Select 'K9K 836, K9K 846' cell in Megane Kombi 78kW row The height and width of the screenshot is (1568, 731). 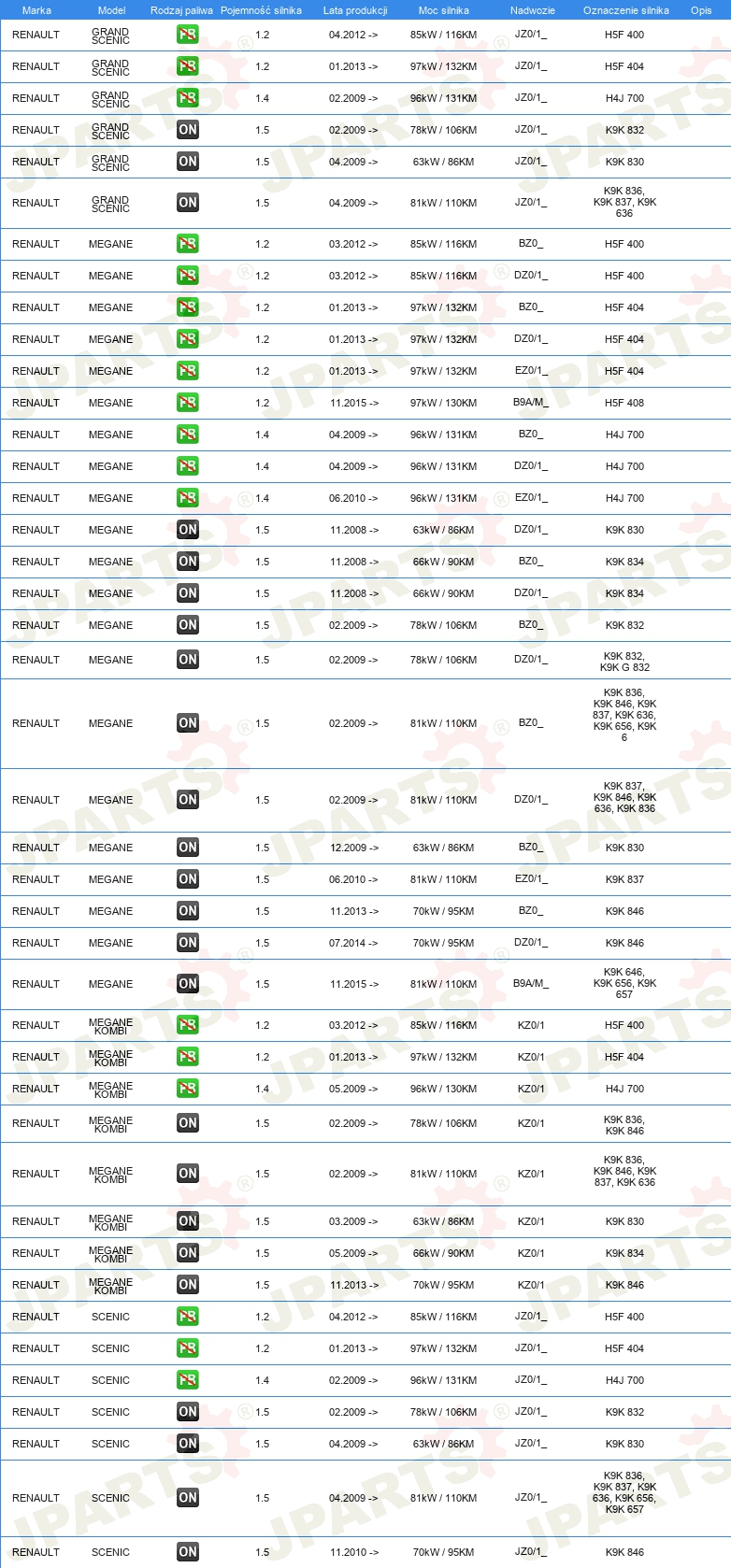click(x=624, y=1125)
